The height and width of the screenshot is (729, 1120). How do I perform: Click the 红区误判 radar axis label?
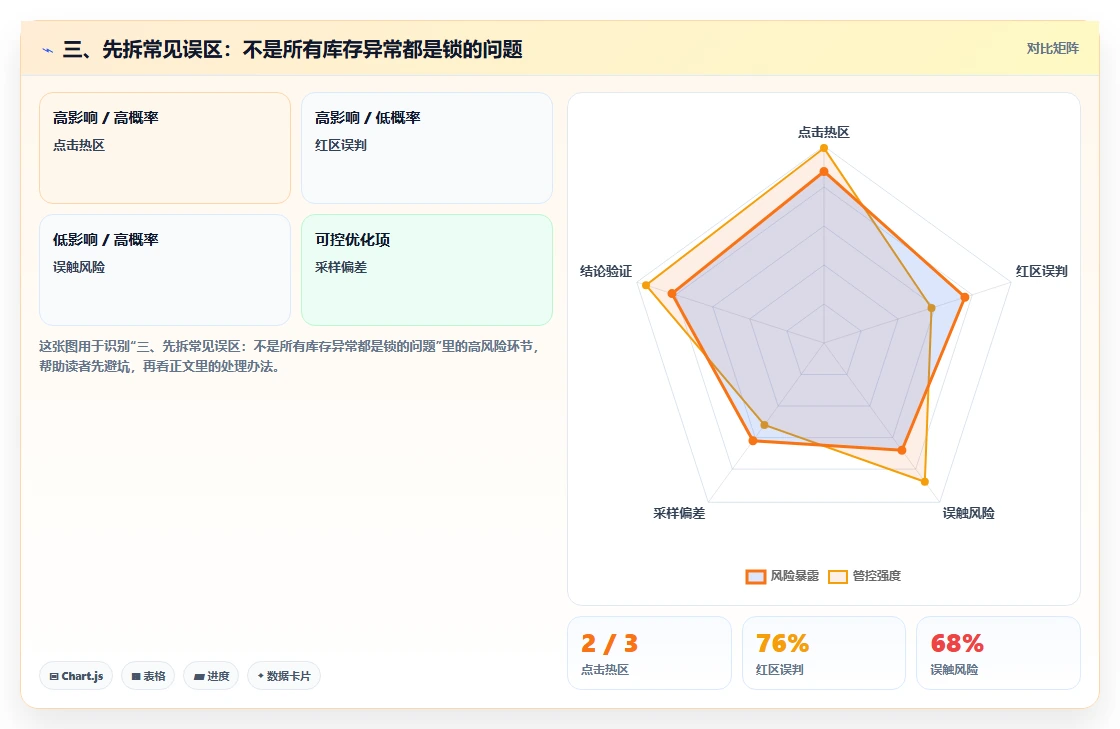tap(1041, 271)
